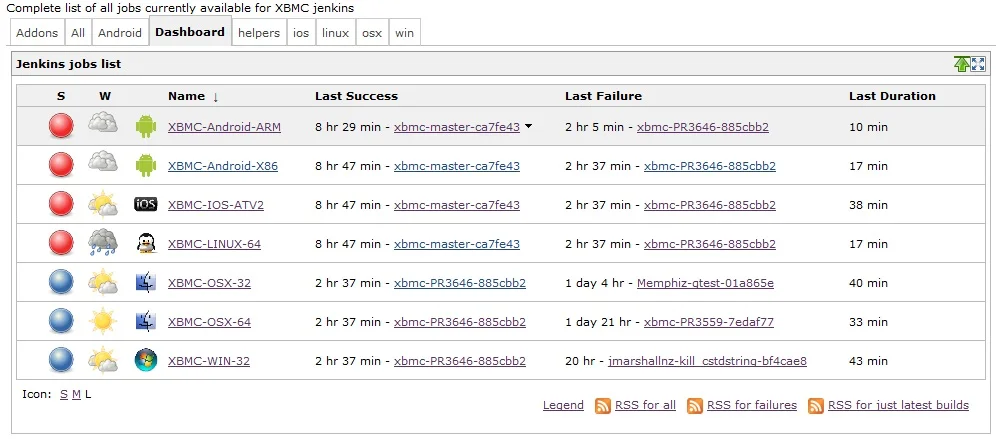Set icon size to Small
Screen dimensions: 1003x439
coord(64,394)
